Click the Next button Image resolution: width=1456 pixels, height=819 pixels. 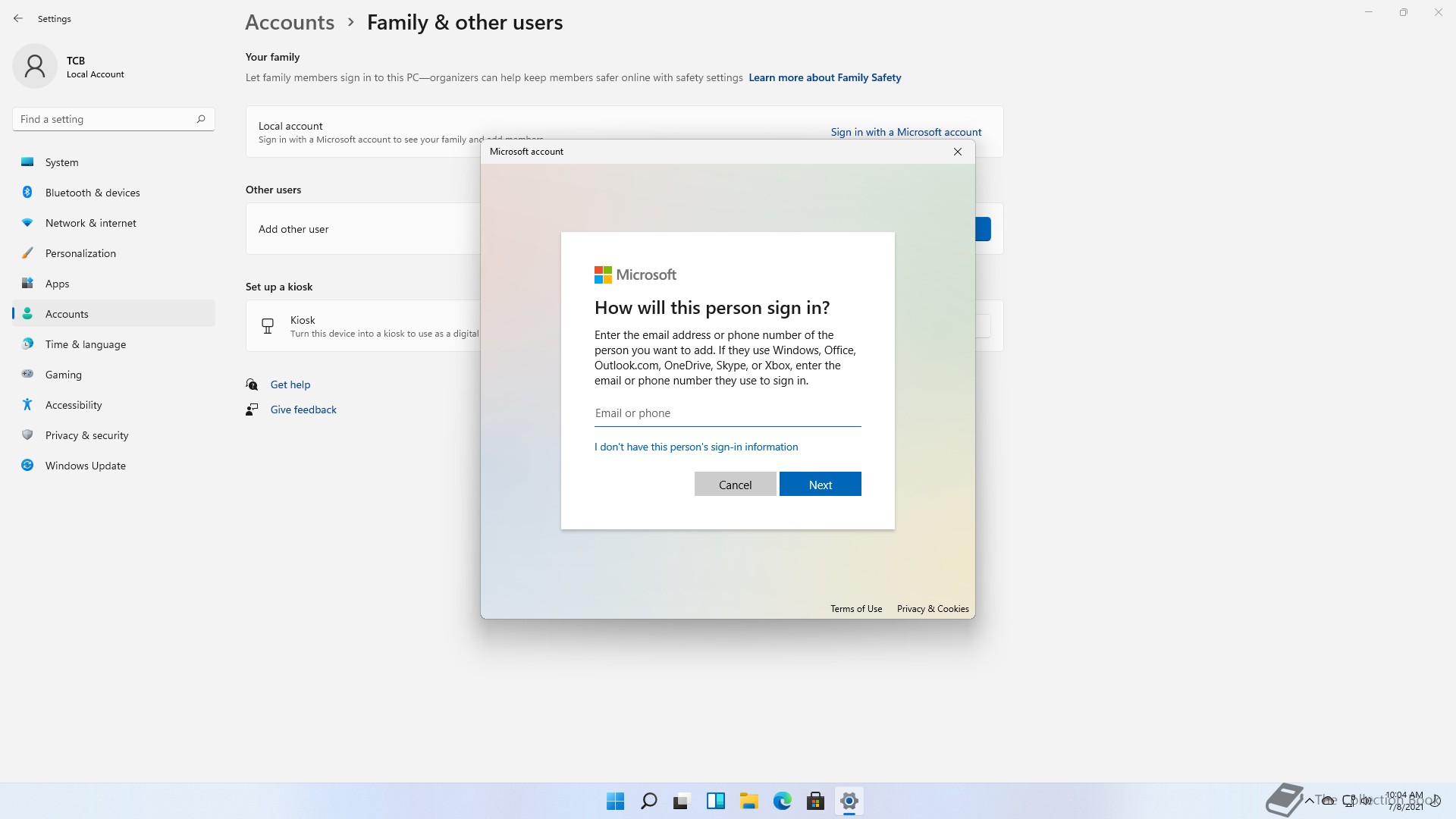tap(820, 485)
